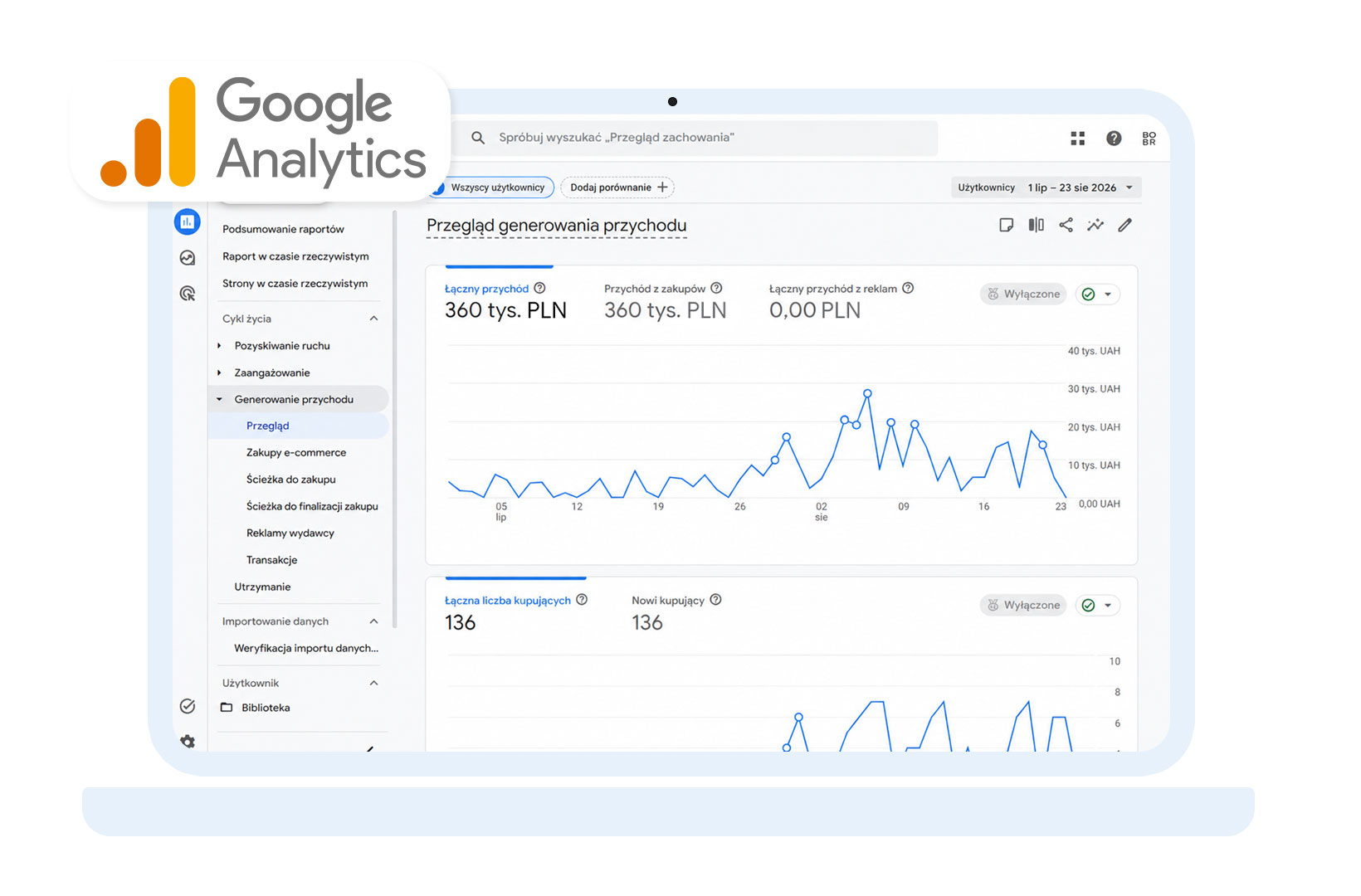This screenshot has height=896, width=1361.
Task: Open the Explore icon in left rail
Action: pyautogui.click(x=188, y=258)
